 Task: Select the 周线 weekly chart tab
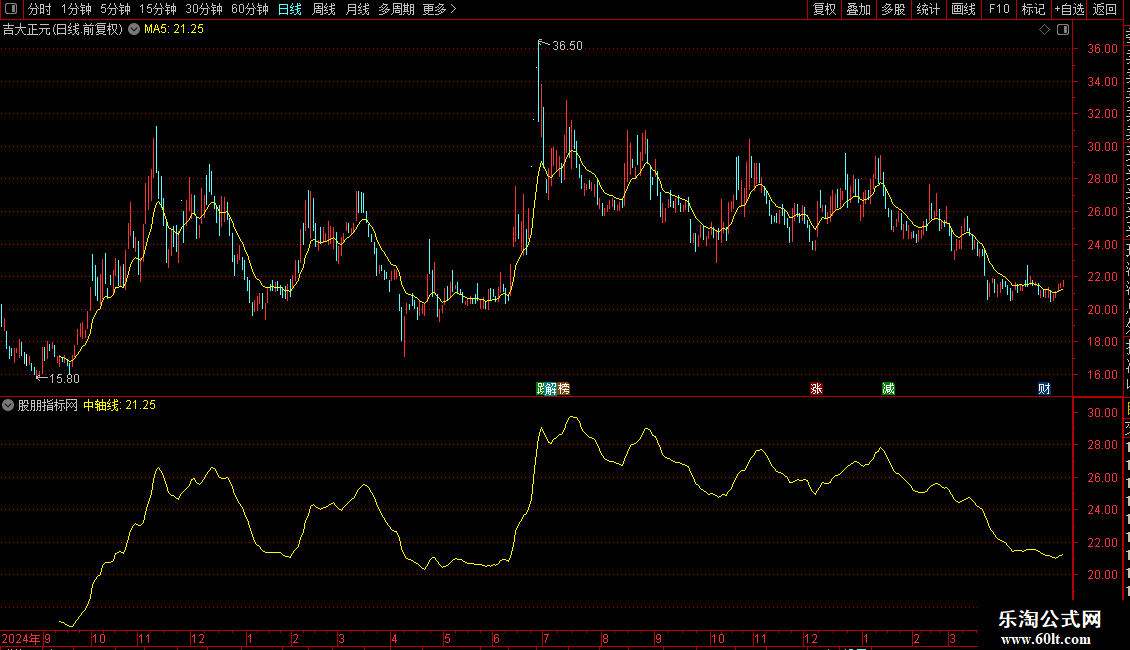324,9
